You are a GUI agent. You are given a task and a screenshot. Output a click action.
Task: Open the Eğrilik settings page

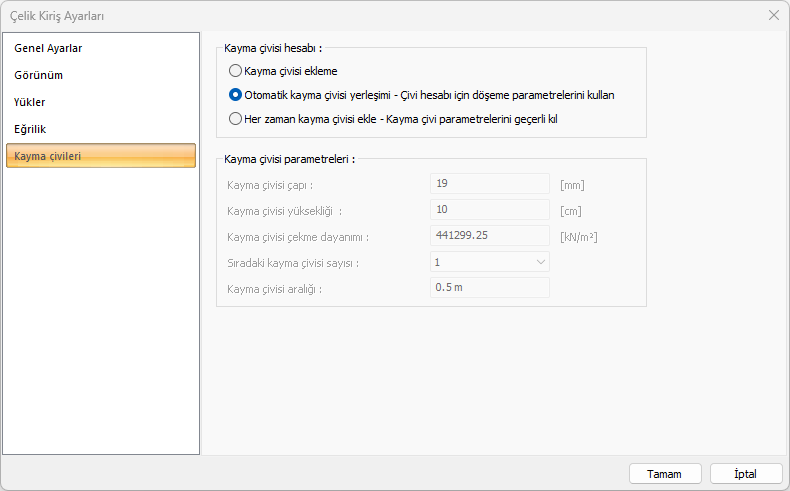tap(31, 129)
